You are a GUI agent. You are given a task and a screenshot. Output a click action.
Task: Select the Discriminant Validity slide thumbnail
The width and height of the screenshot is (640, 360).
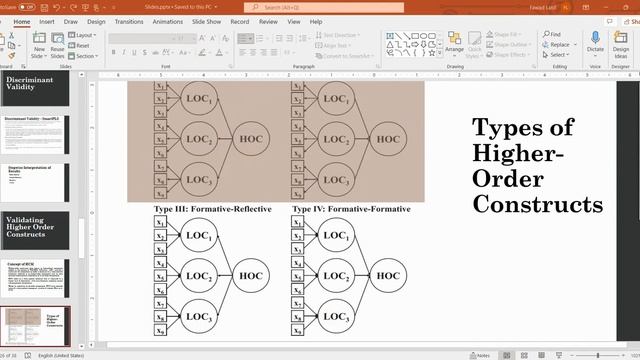(x=35, y=88)
